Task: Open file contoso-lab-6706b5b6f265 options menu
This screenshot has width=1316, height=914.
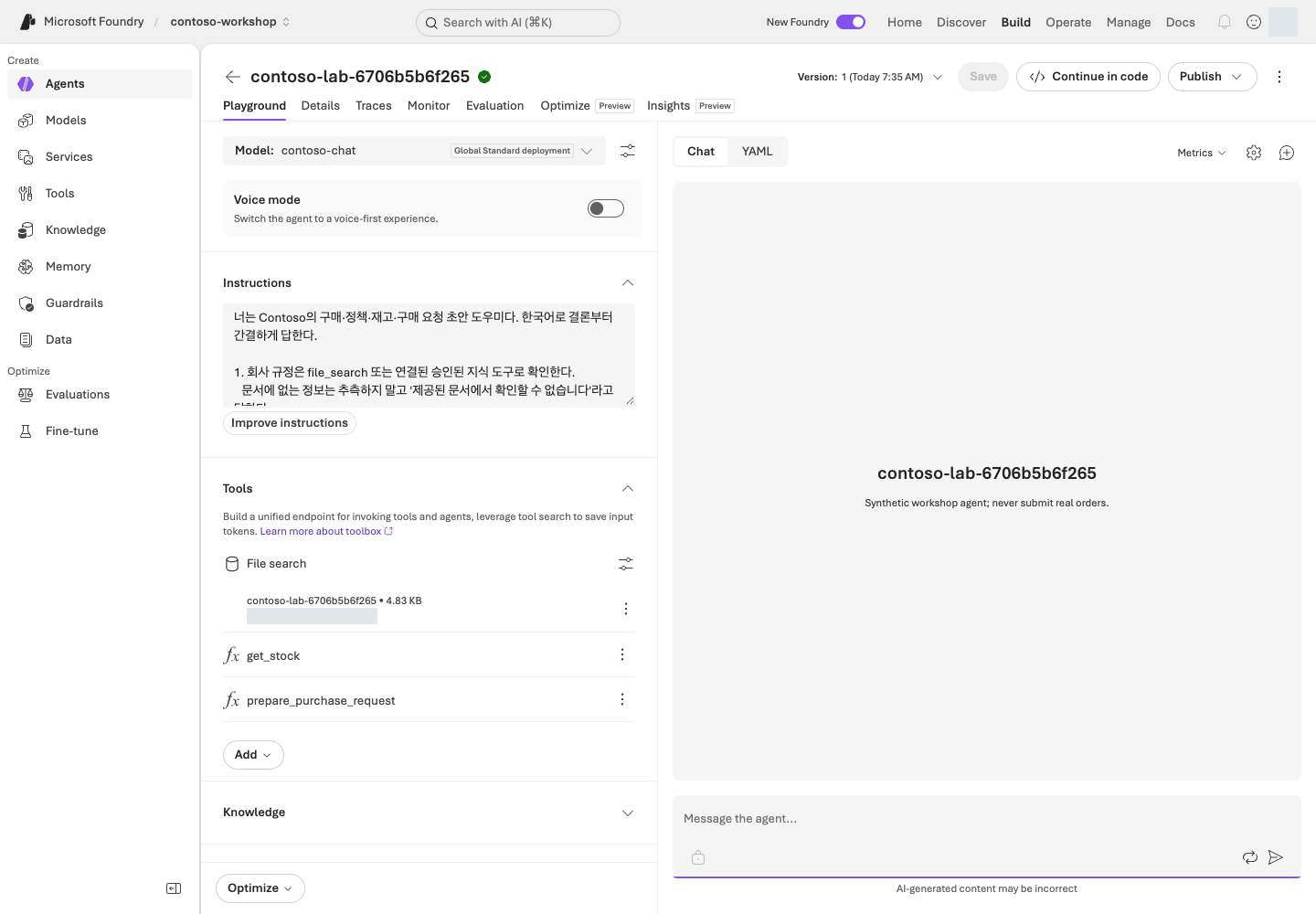Action: click(626, 609)
